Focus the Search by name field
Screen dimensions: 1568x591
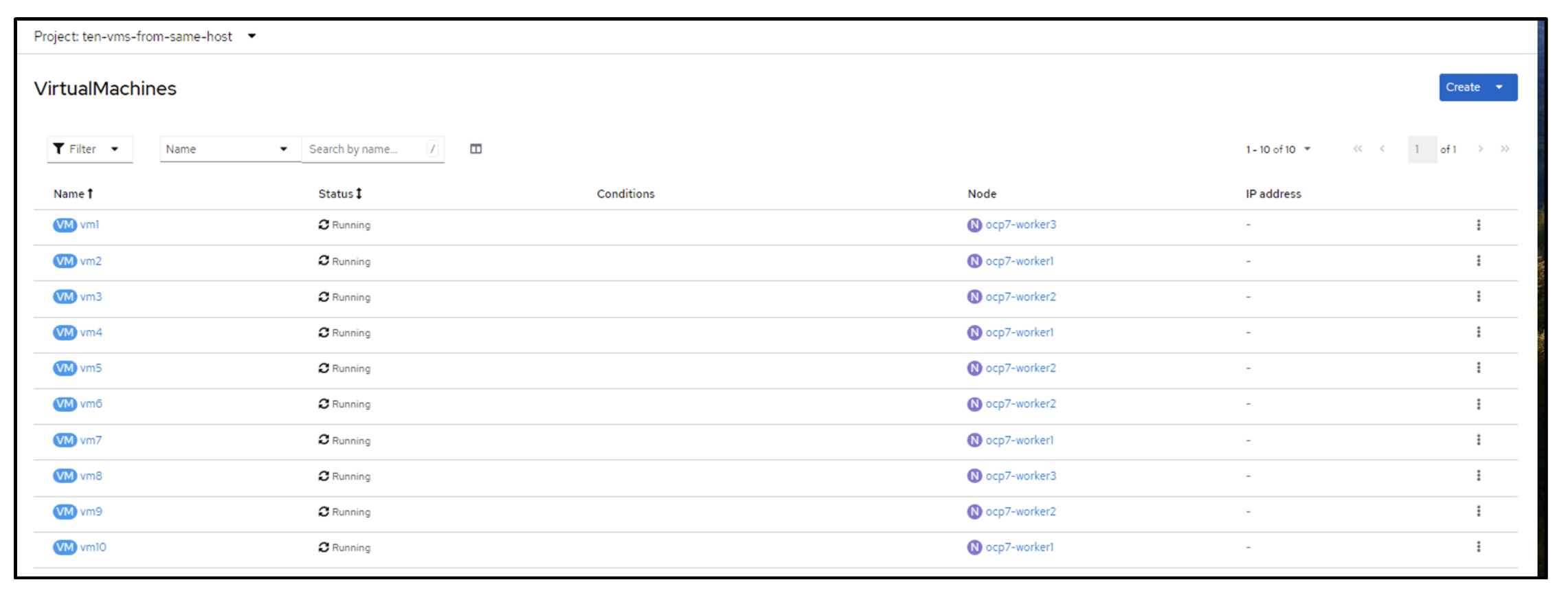click(364, 149)
